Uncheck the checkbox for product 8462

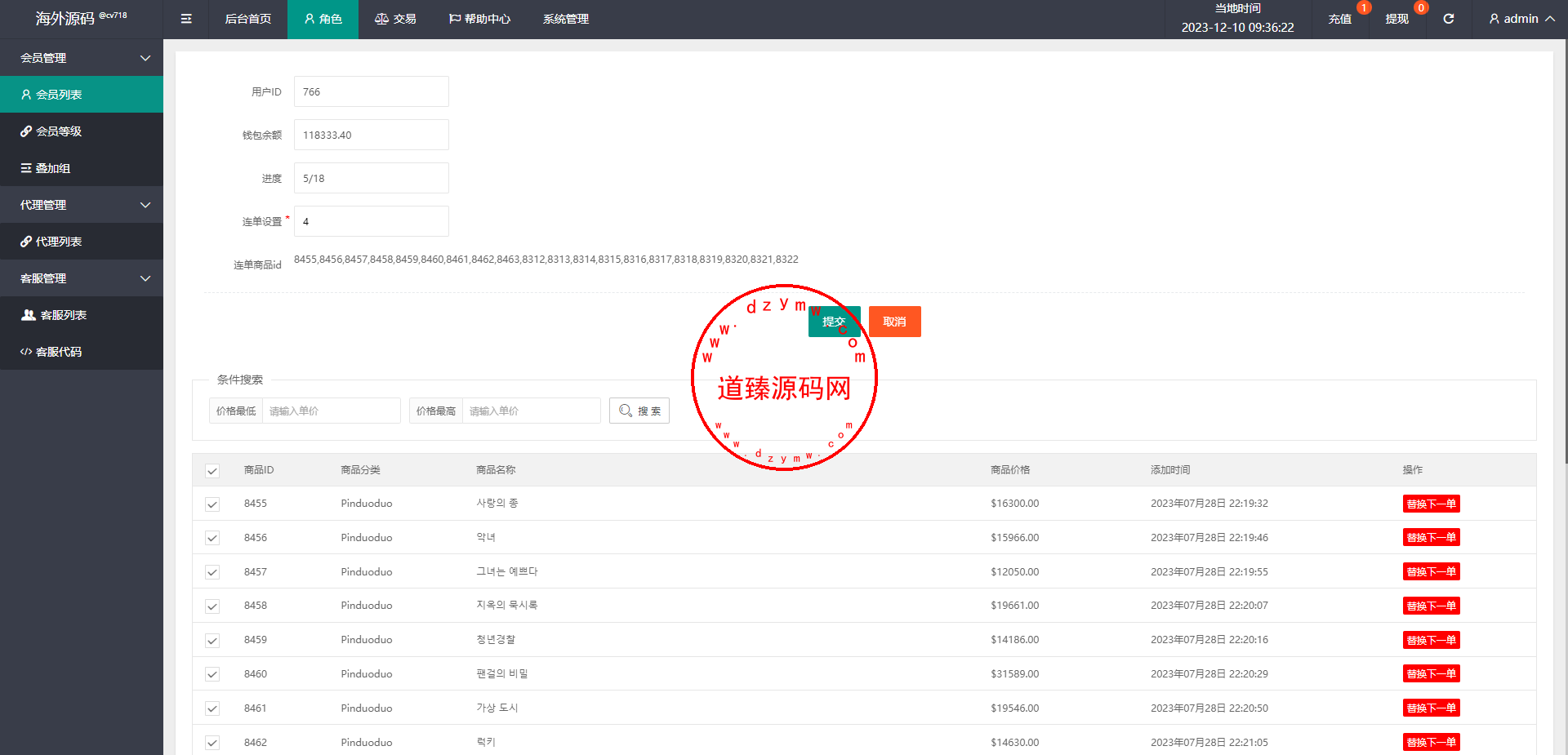[x=212, y=743]
